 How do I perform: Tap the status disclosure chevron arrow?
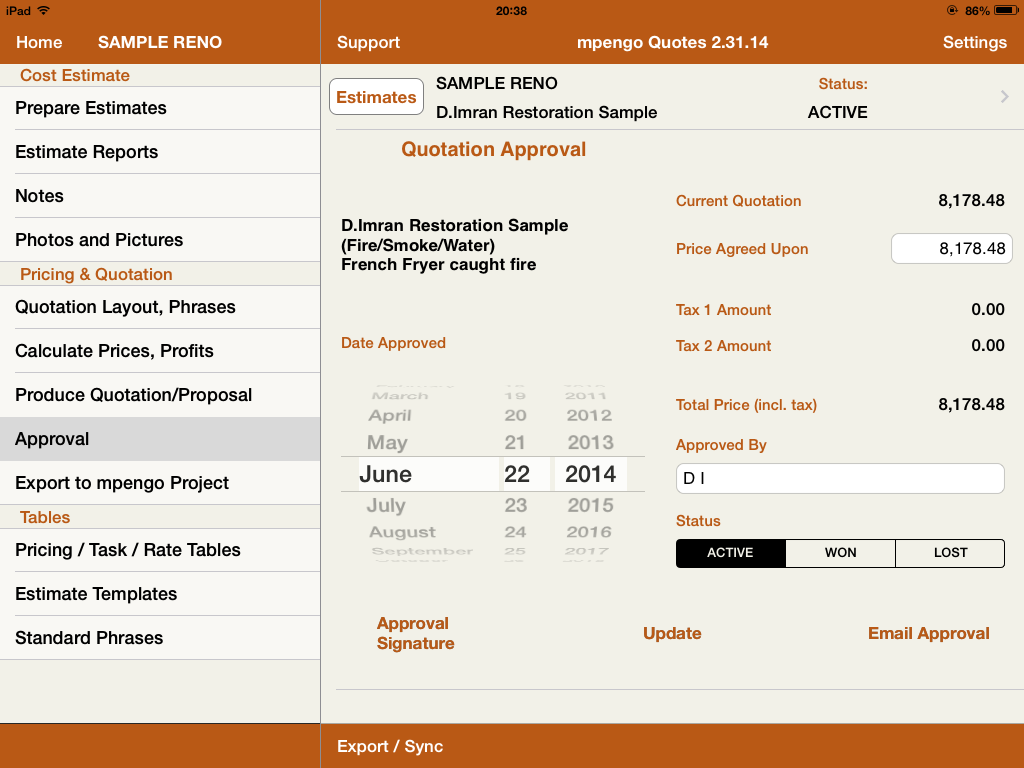point(1004,97)
